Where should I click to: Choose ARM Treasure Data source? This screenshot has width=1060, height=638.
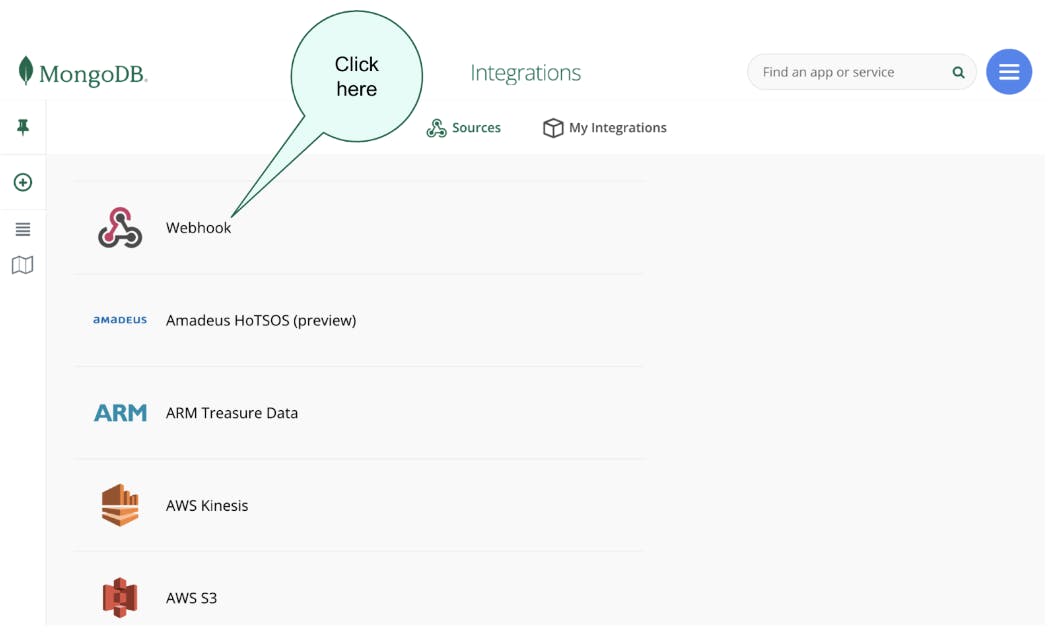[x=232, y=413]
